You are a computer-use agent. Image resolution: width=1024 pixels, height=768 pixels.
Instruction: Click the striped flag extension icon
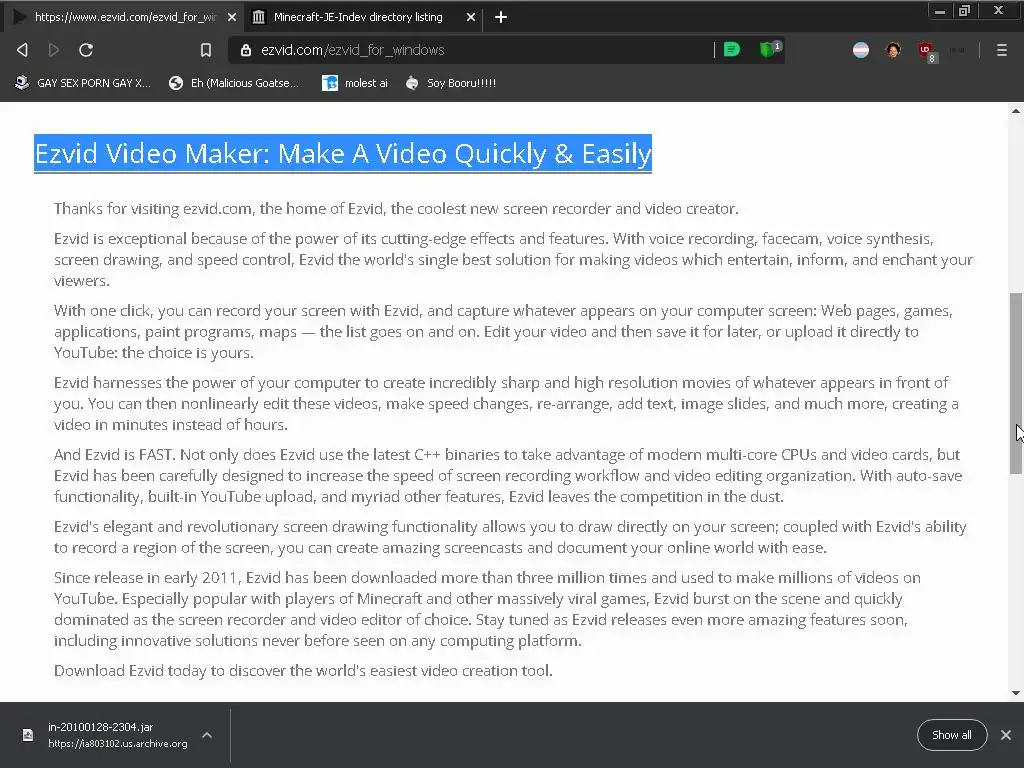point(861,50)
